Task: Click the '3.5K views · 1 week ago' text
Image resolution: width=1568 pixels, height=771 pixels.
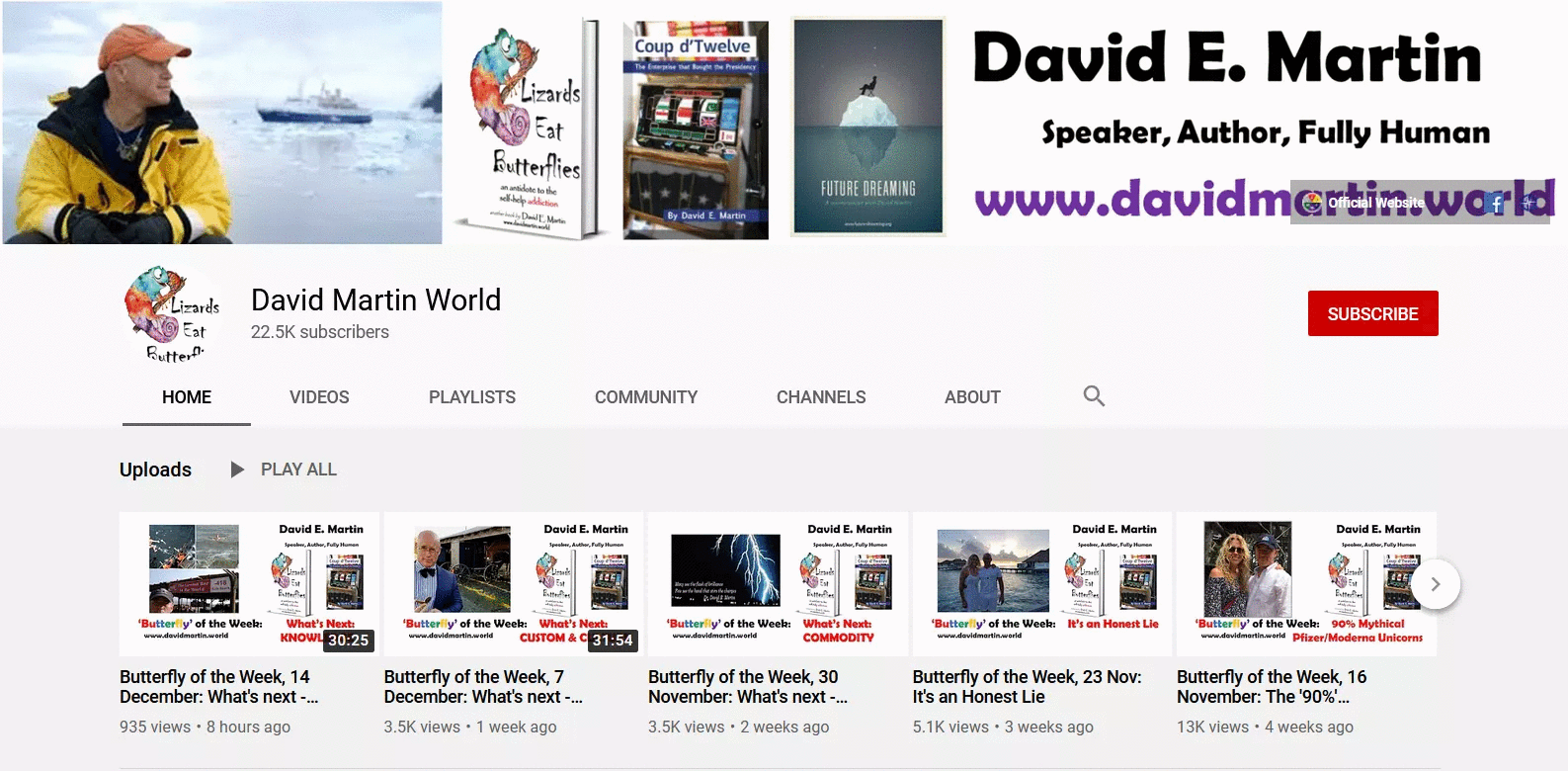Action: [x=470, y=727]
